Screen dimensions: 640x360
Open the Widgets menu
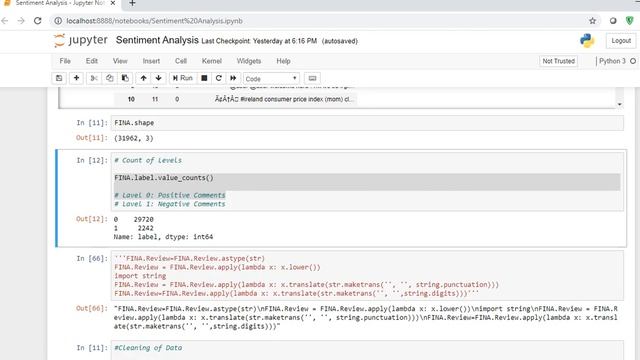pos(249,61)
